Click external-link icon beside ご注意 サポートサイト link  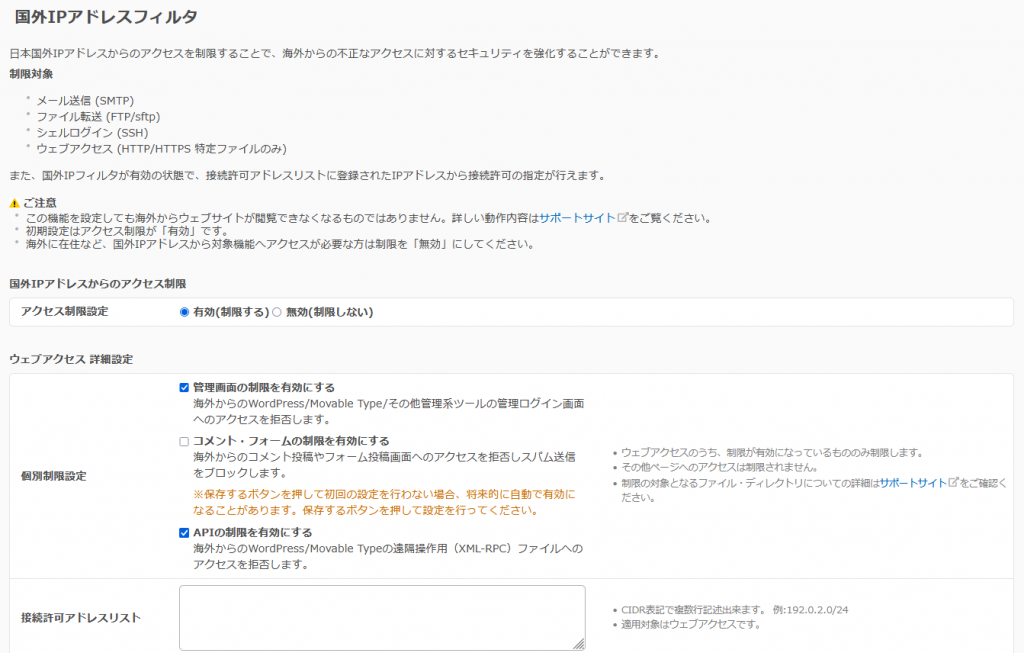622,218
